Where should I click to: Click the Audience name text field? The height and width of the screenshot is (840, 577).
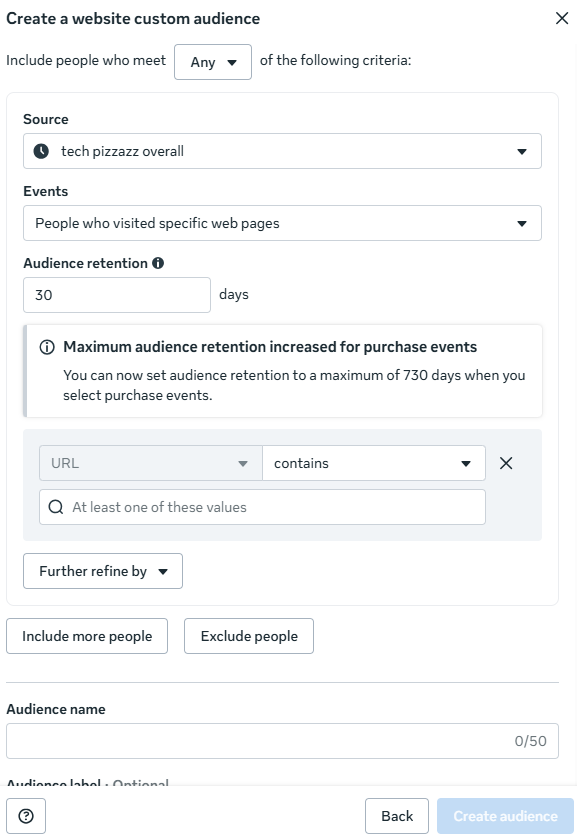click(x=282, y=741)
